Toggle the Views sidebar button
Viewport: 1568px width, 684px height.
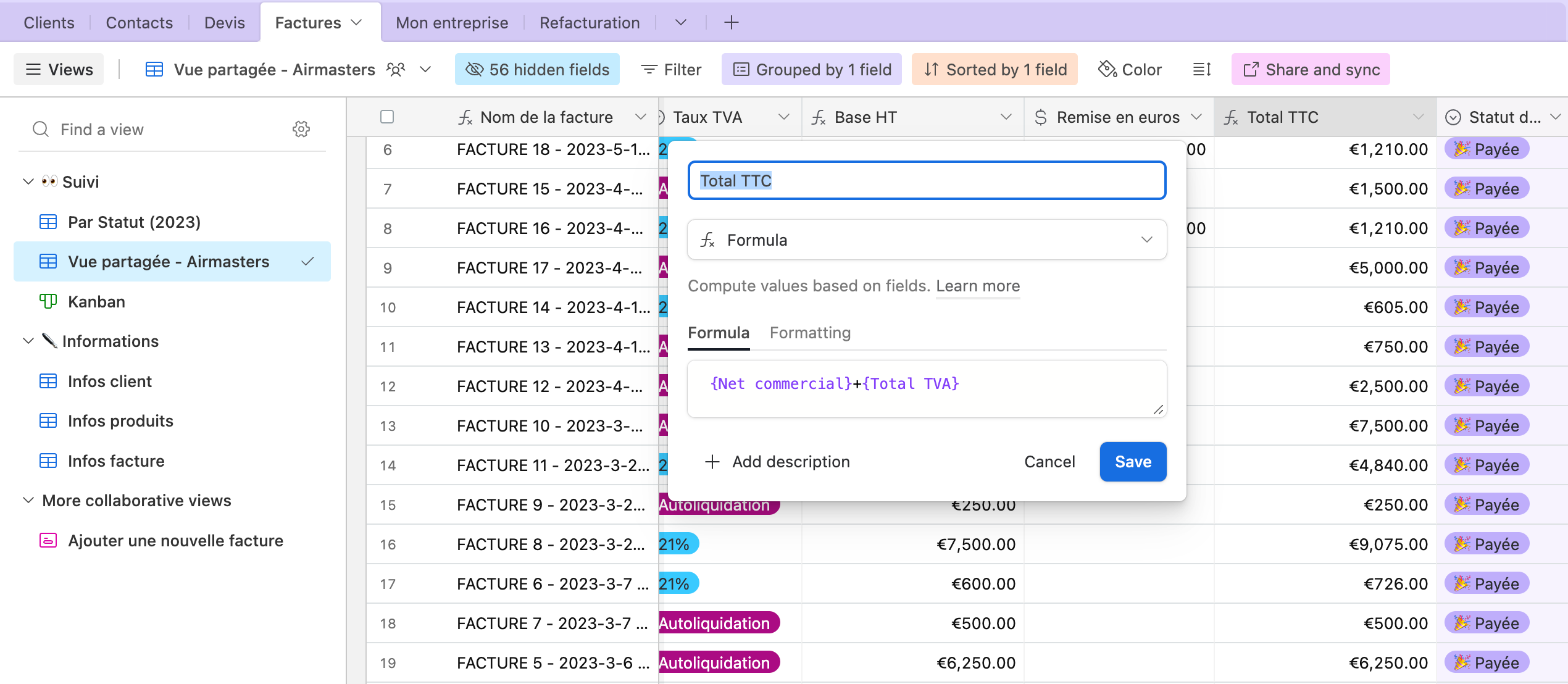click(59, 70)
